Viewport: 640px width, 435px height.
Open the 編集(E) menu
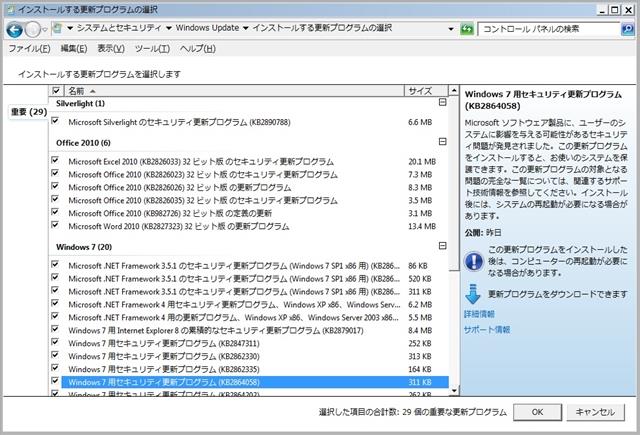tap(74, 49)
